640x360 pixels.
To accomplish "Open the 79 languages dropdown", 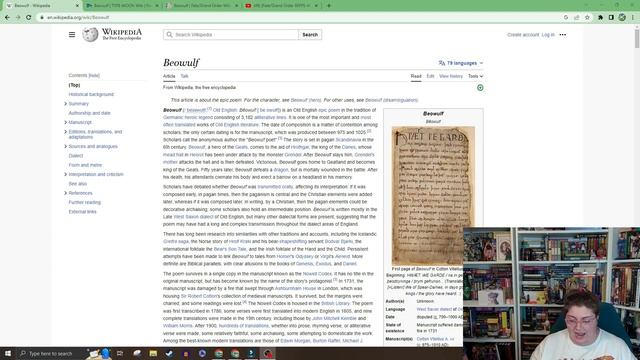I will 461,63.
